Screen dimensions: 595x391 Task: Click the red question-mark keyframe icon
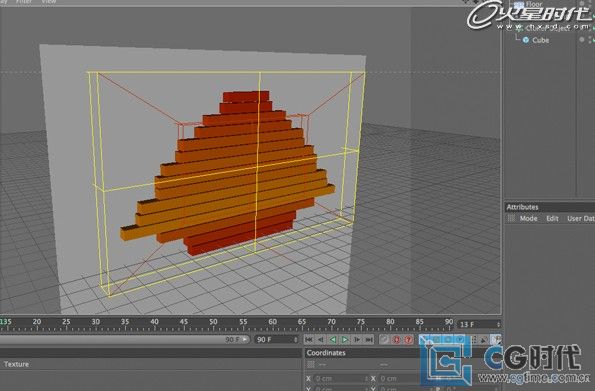pos(408,339)
